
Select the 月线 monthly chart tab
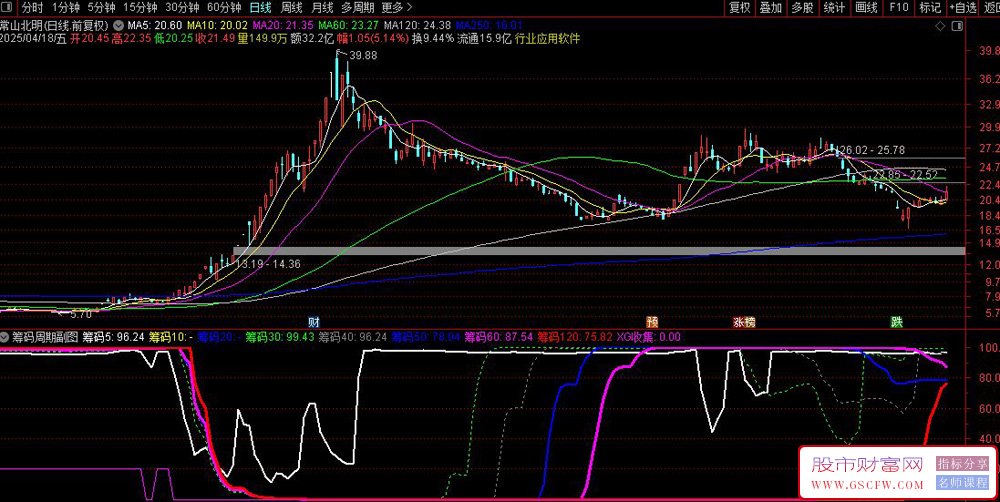coord(322,8)
